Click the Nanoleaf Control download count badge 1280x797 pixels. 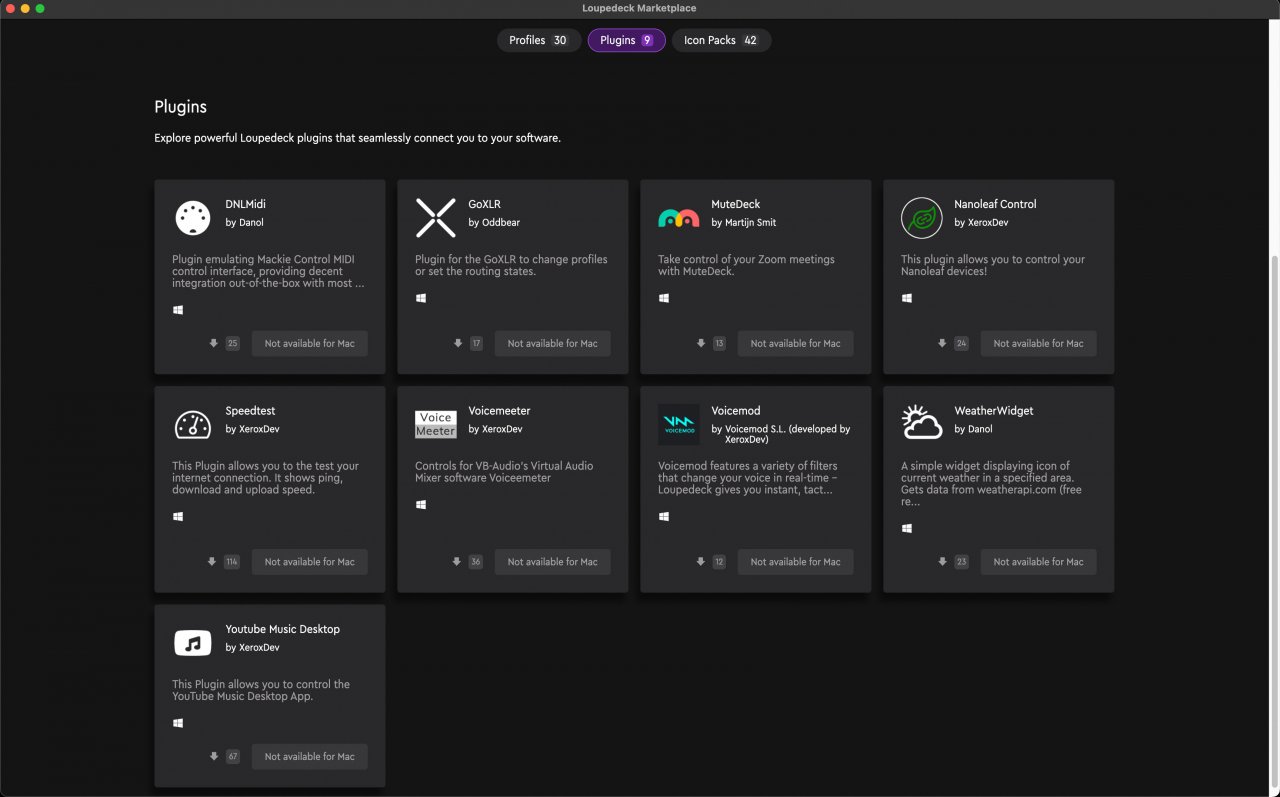961,343
